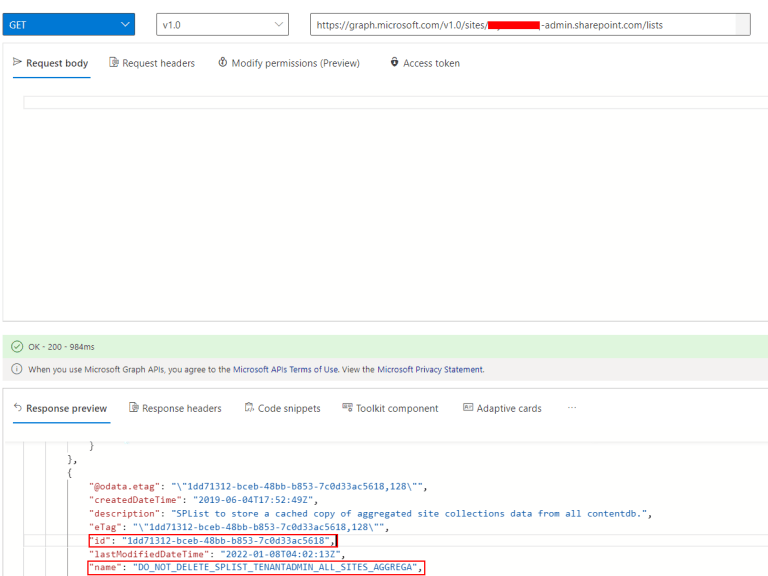
Task: Switch to Response headers tab
Action: coord(175,408)
